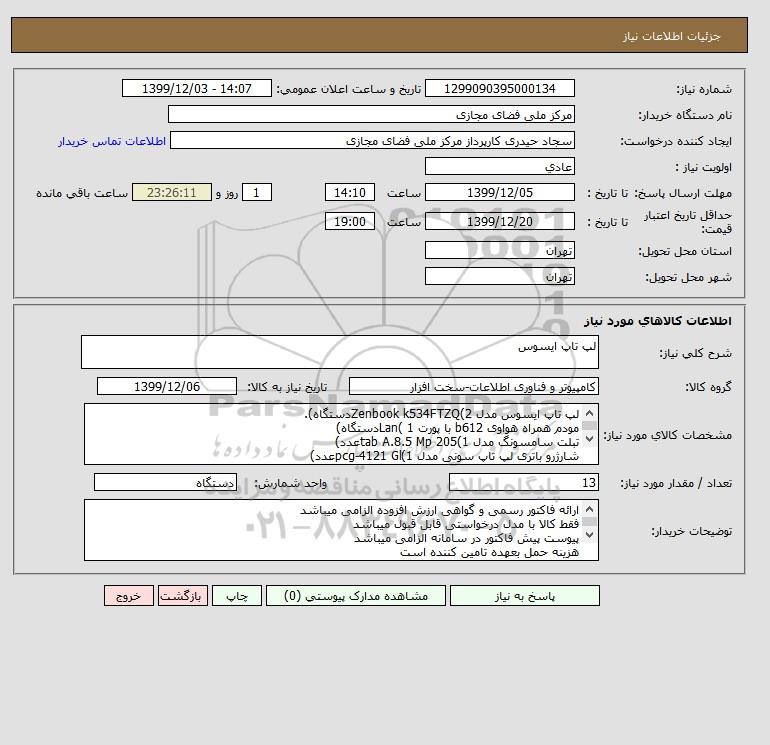The height and width of the screenshot is (745, 770).
Task: Click the فقط کالا با مدل درخواستی line
Action: [x=466, y=524]
